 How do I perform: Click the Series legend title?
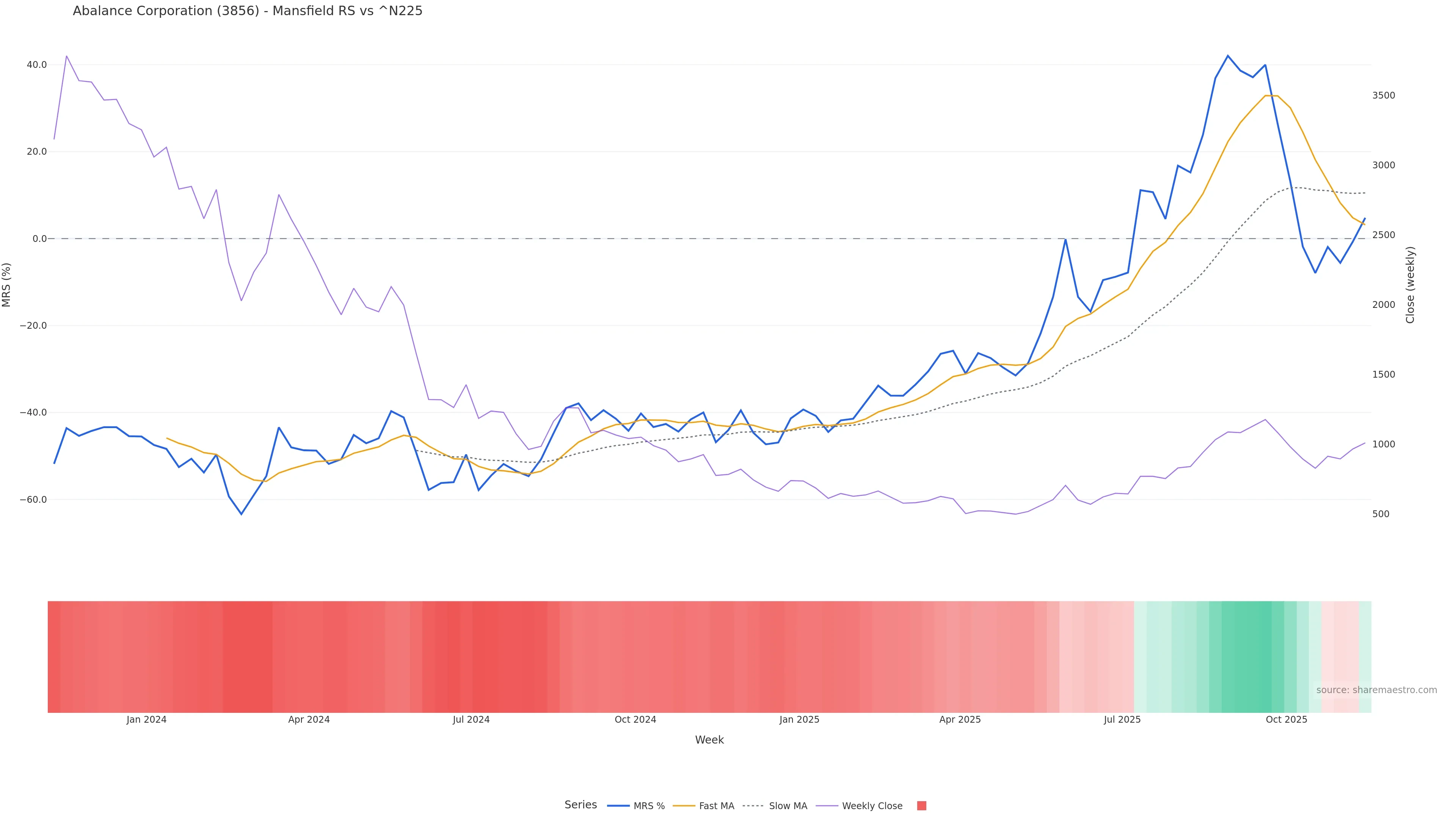click(581, 804)
